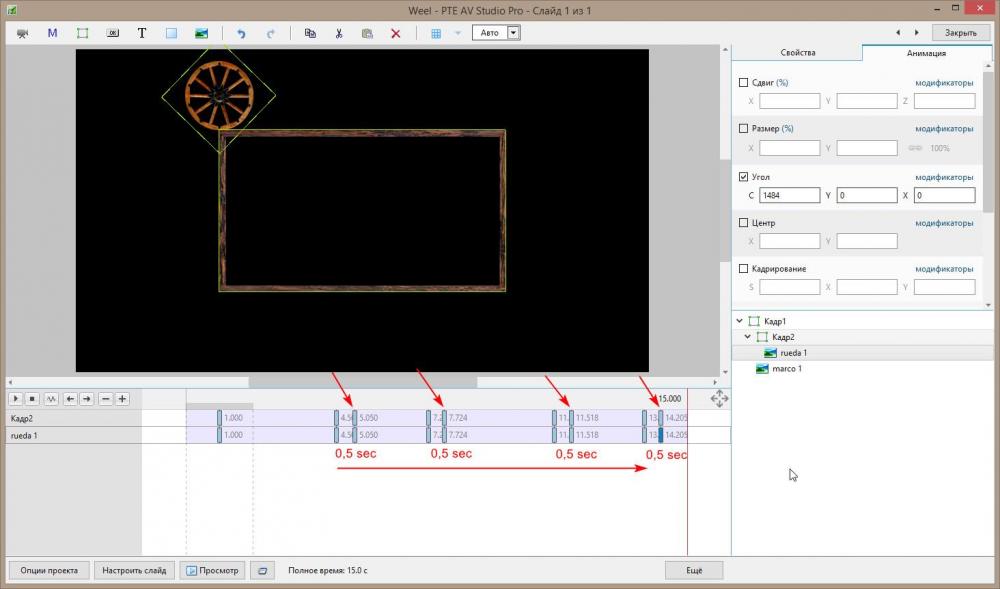Copy the selected object

tap(310, 33)
